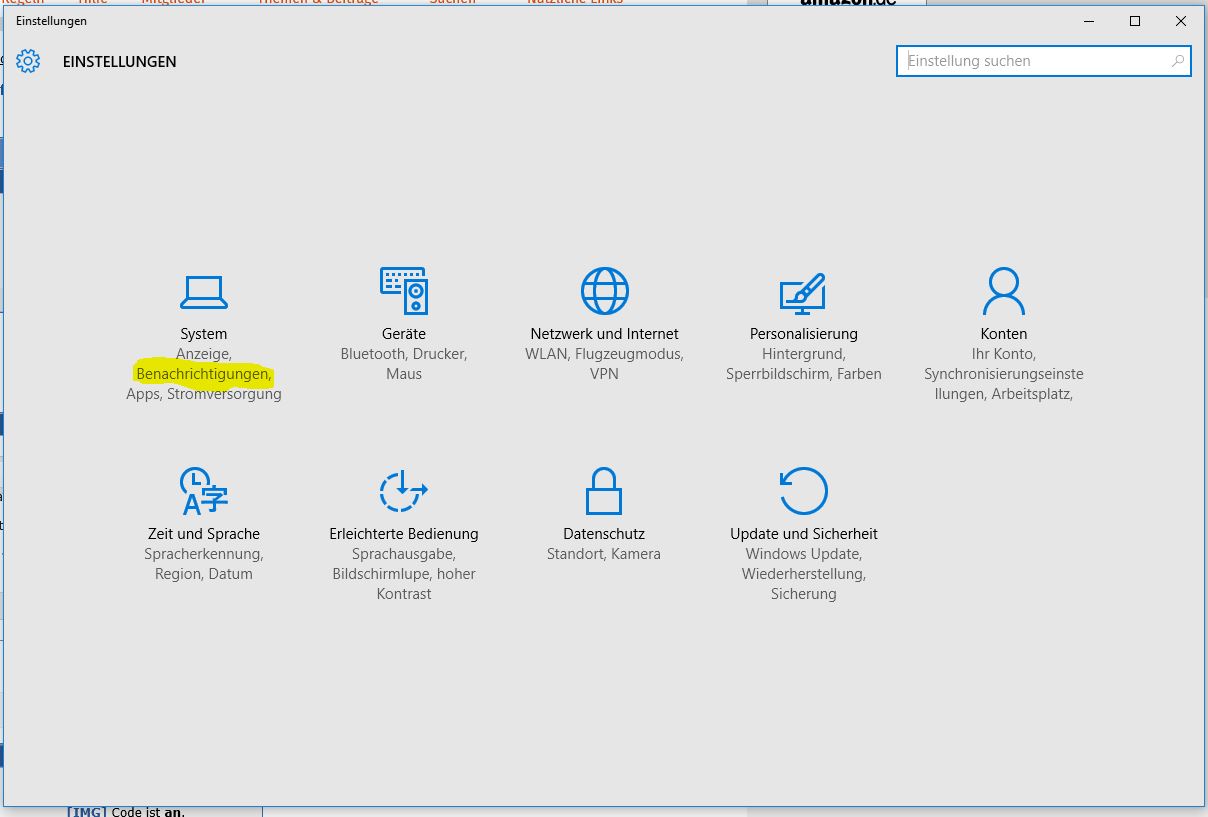1208x817 pixels.
Task: Open the Konten person icon
Action: (x=1004, y=291)
